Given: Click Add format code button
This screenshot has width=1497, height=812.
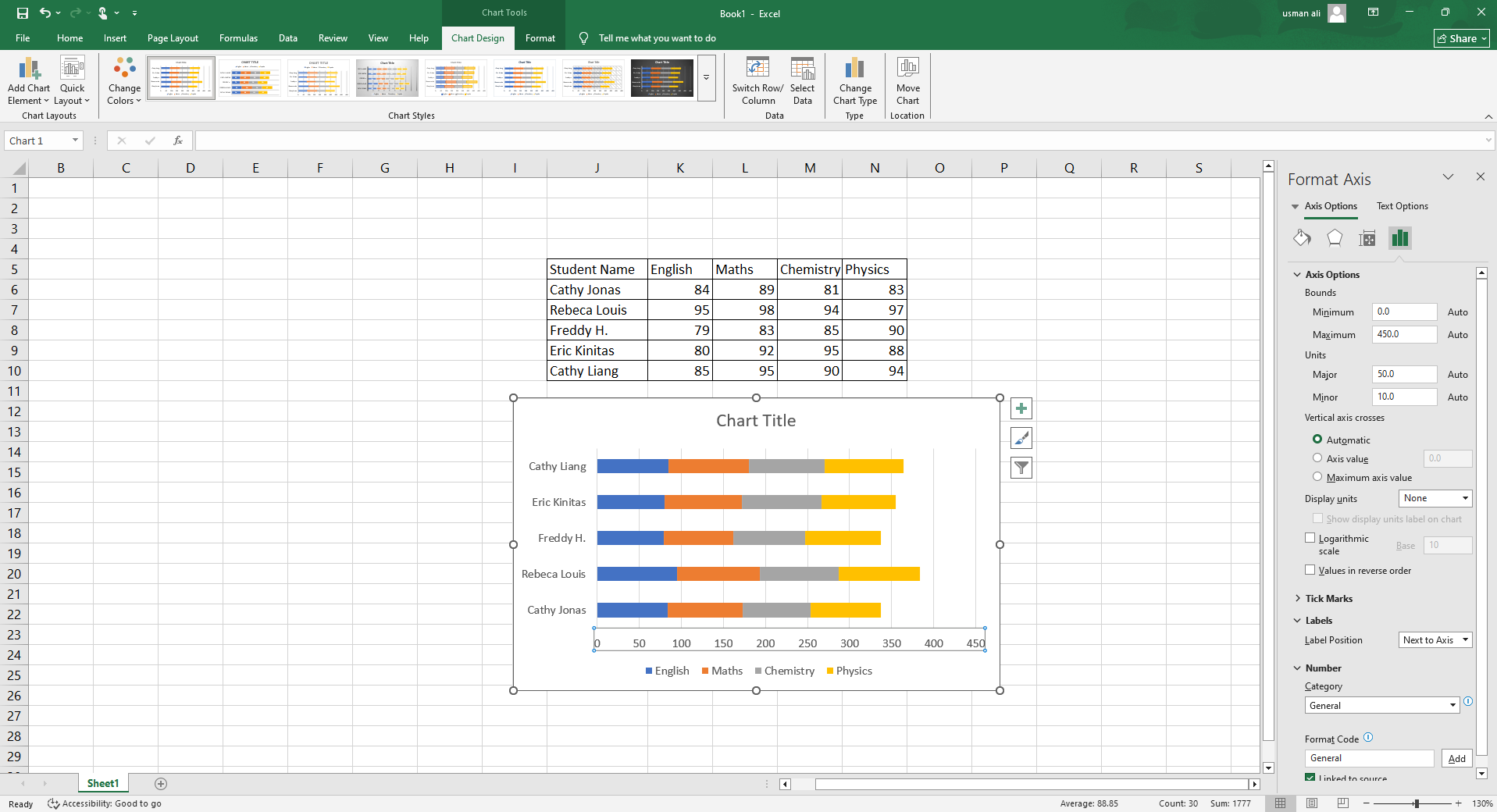Looking at the screenshot, I should coord(1456,758).
